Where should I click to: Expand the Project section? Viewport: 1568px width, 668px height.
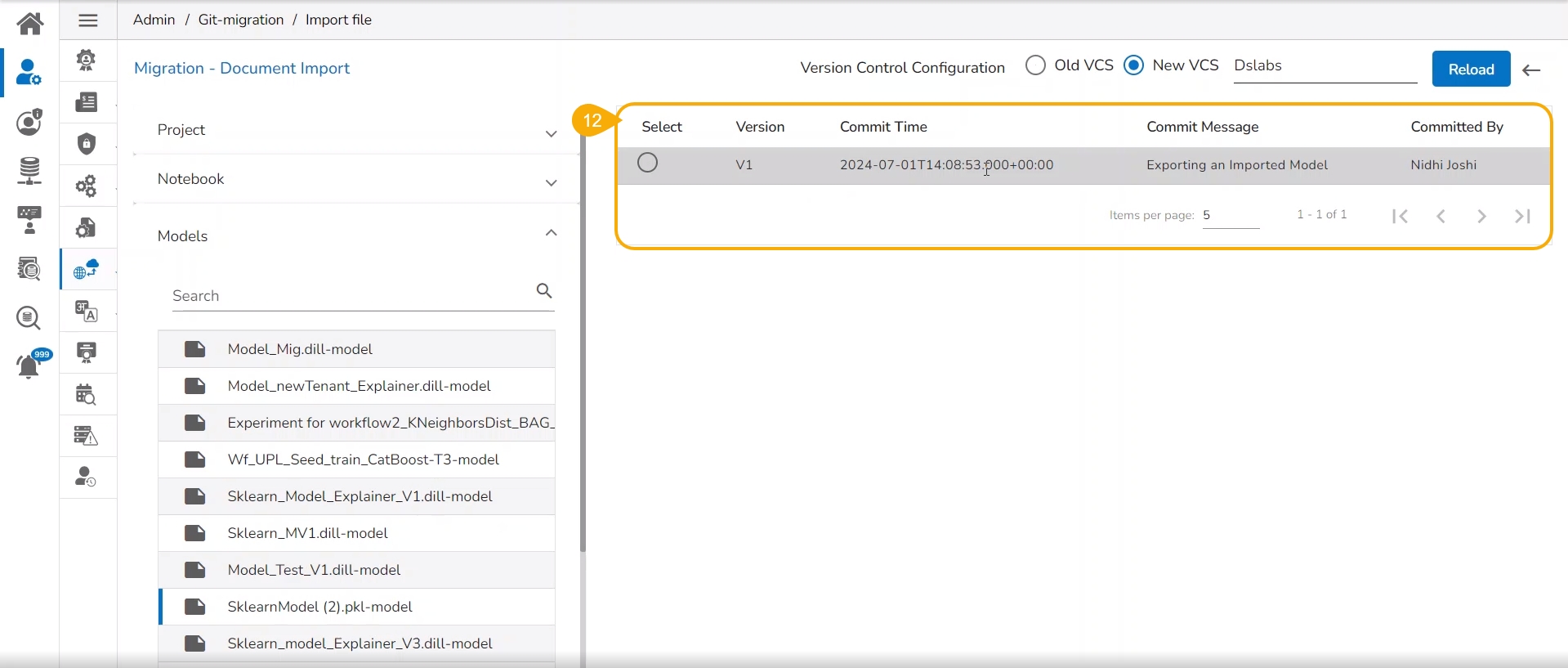click(x=552, y=133)
